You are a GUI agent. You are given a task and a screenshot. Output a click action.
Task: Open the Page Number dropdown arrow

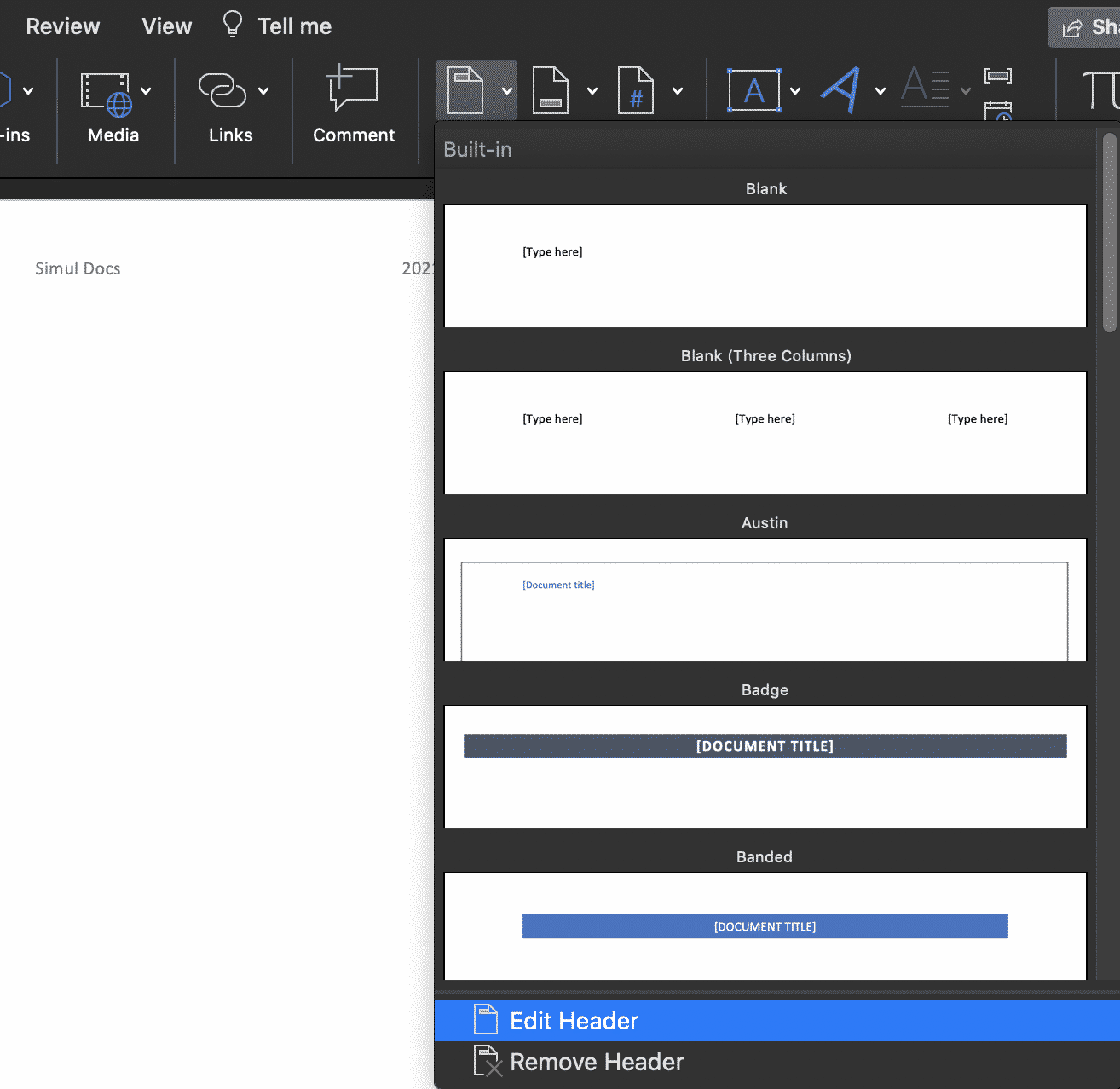coord(677,89)
